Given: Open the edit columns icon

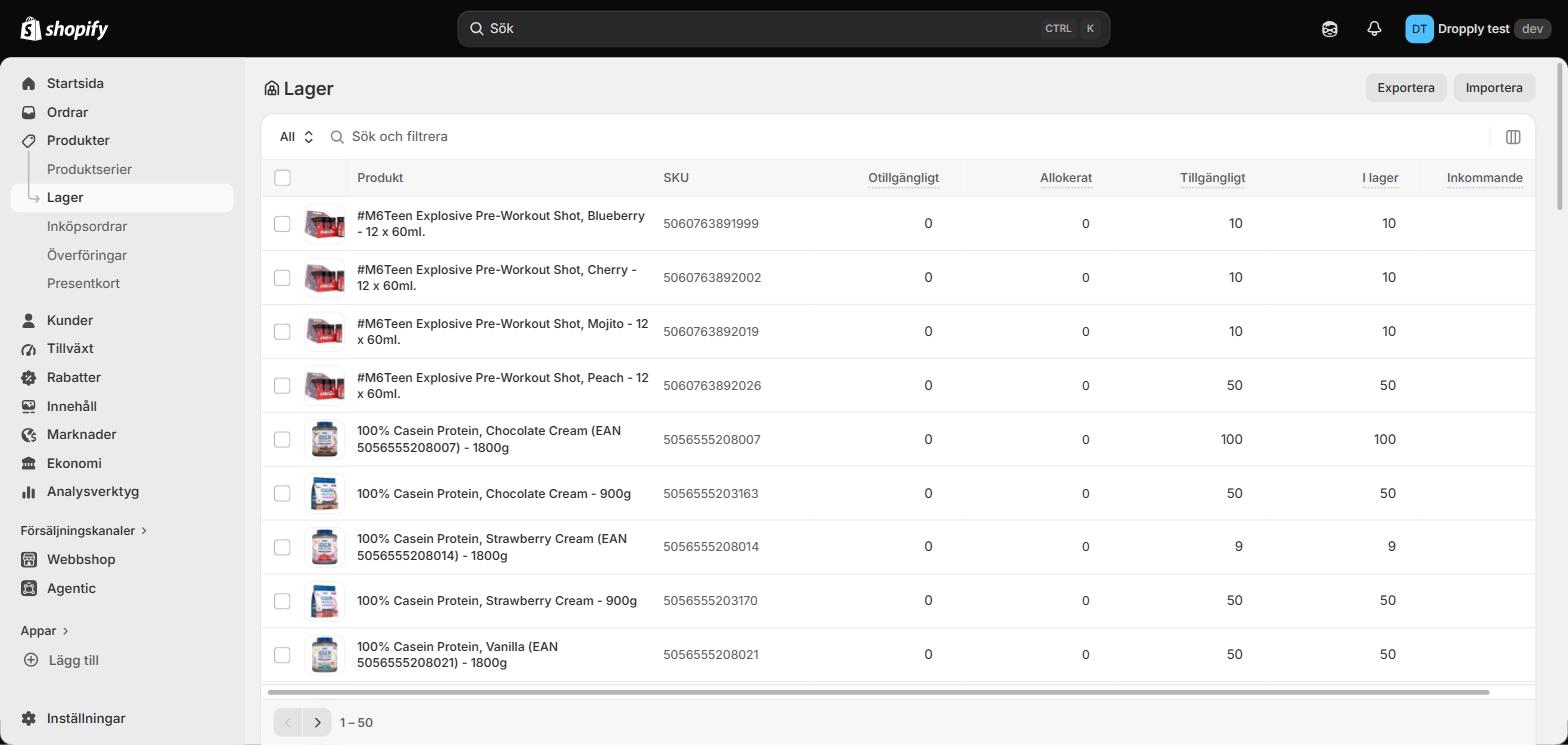Looking at the screenshot, I should (1513, 137).
